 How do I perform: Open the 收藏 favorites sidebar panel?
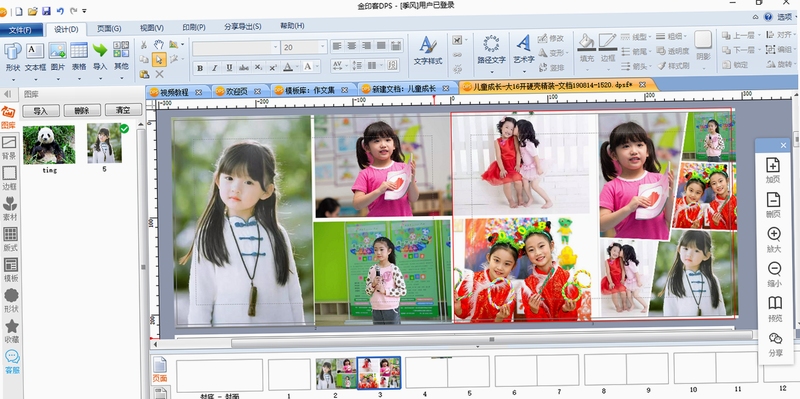click(12, 332)
